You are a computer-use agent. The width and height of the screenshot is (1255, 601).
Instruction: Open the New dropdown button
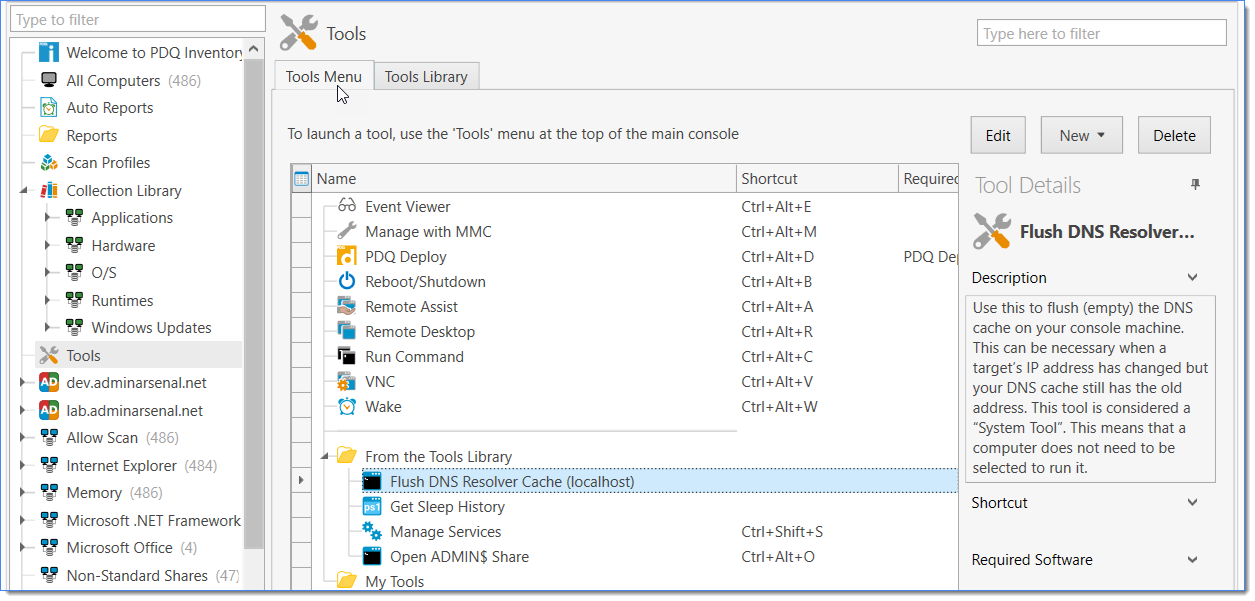(x=1082, y=135)
